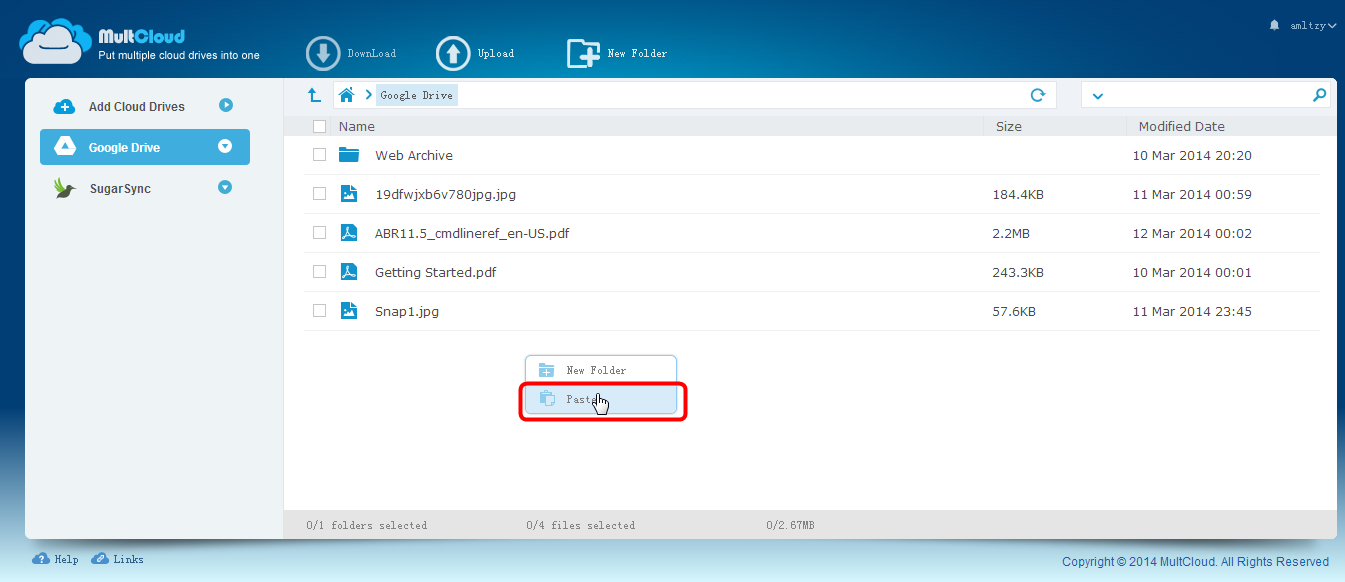Click the 57.6KB size value
This screenshot has height=582, width=1345.
pyautogui.click(x=1014, y=311)
